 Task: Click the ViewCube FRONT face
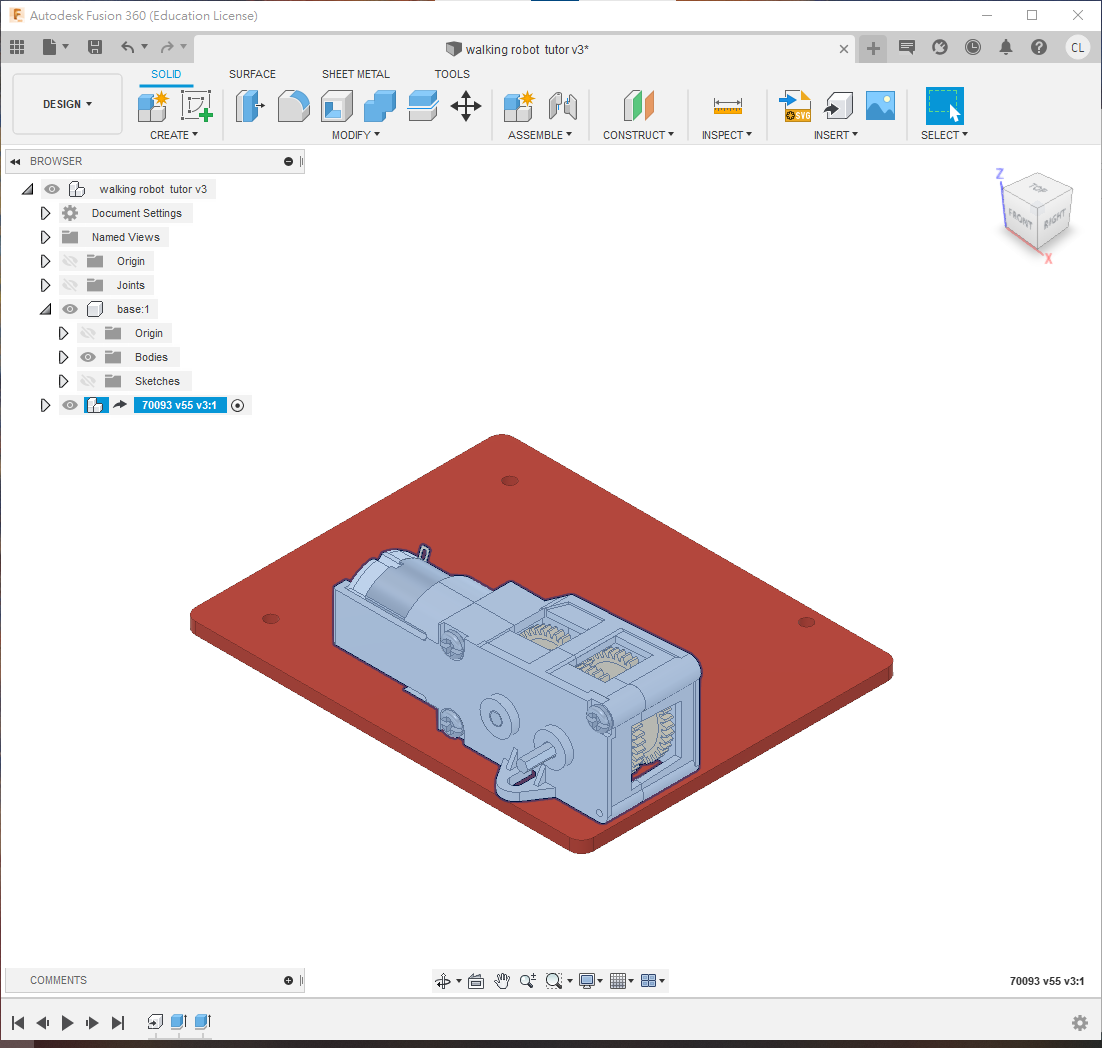click(1020, 217)
